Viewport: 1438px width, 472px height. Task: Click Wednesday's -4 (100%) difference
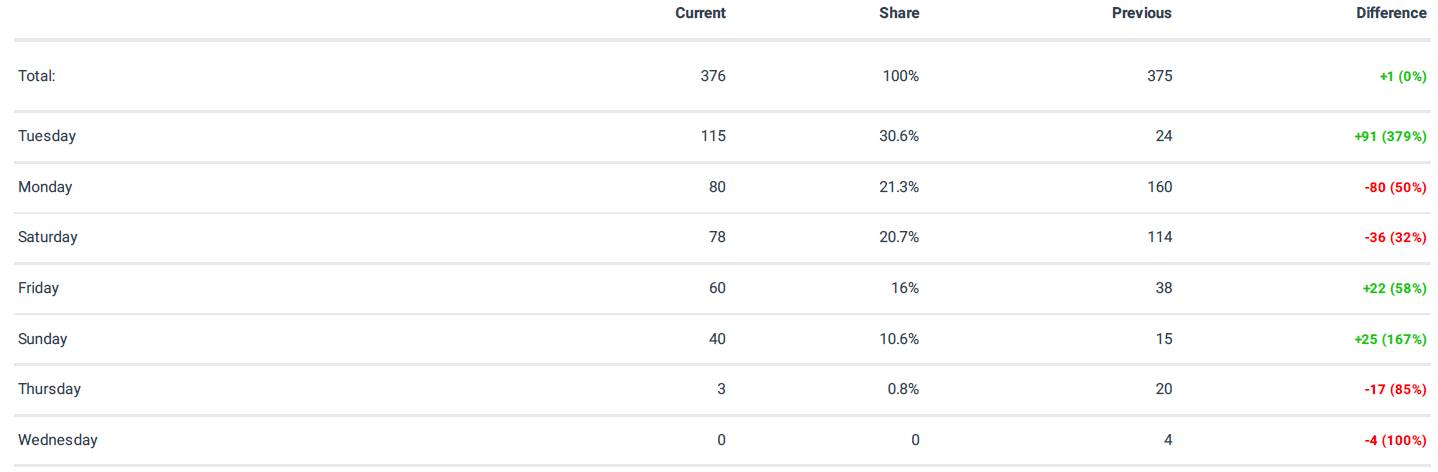pos(1395,440)
